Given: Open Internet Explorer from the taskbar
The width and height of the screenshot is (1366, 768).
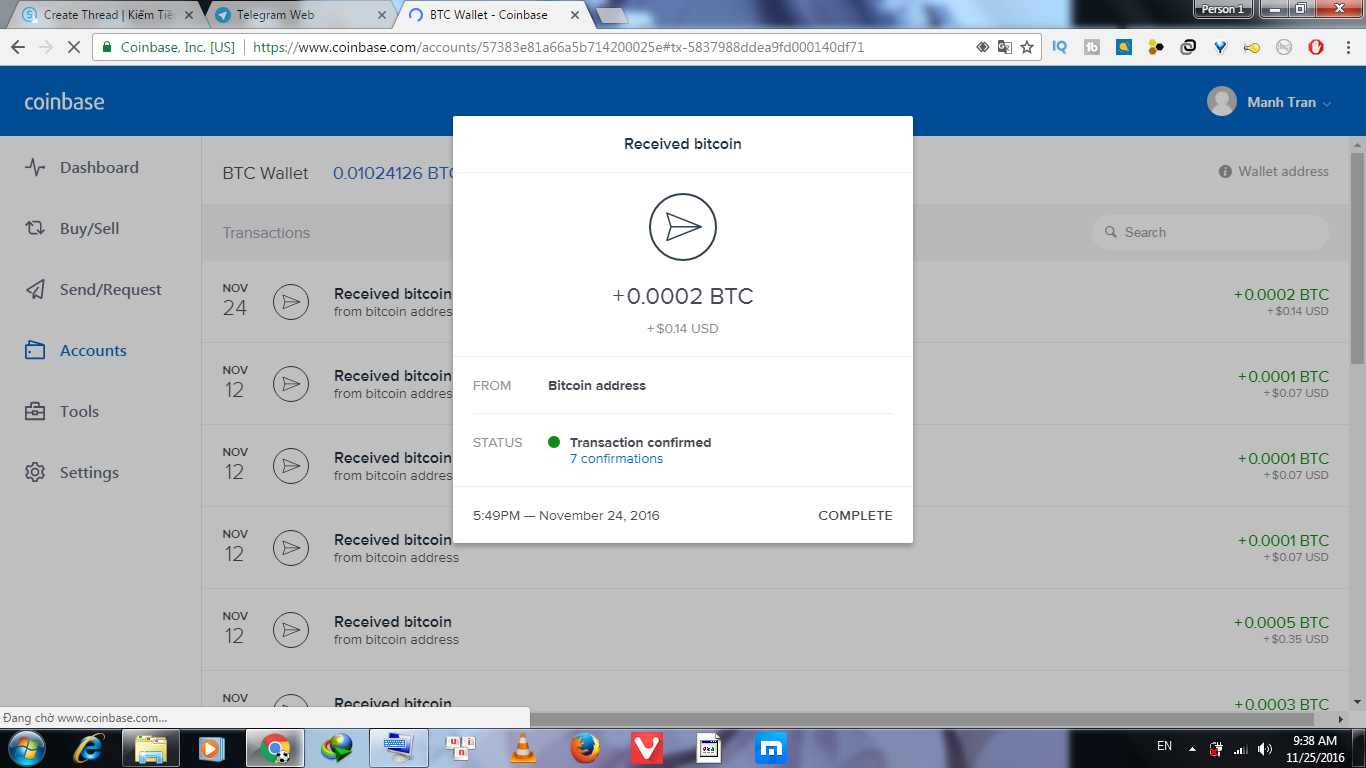Looking at the screenshot, I should coord(88,748).
